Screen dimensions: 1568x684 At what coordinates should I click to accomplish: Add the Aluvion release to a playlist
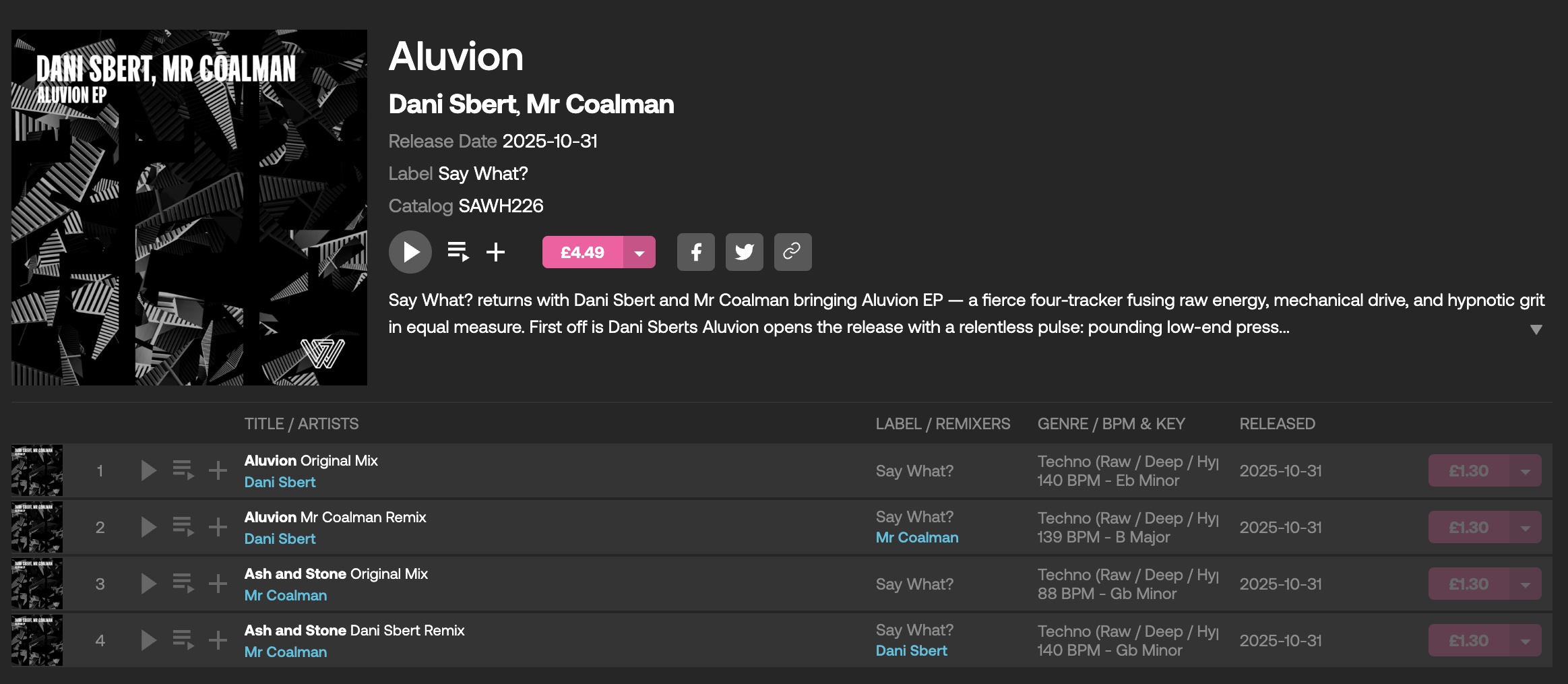click(x=496, y=252)
